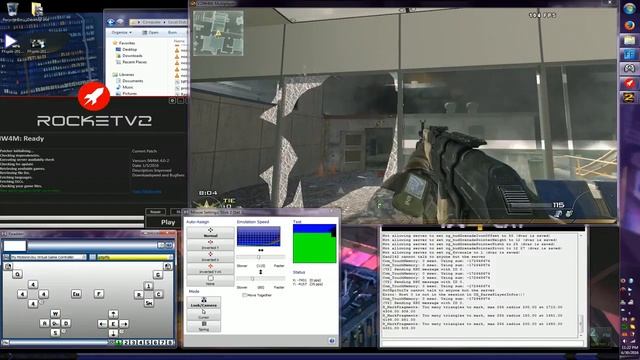Toggle the Move Together checkbox

244,295
